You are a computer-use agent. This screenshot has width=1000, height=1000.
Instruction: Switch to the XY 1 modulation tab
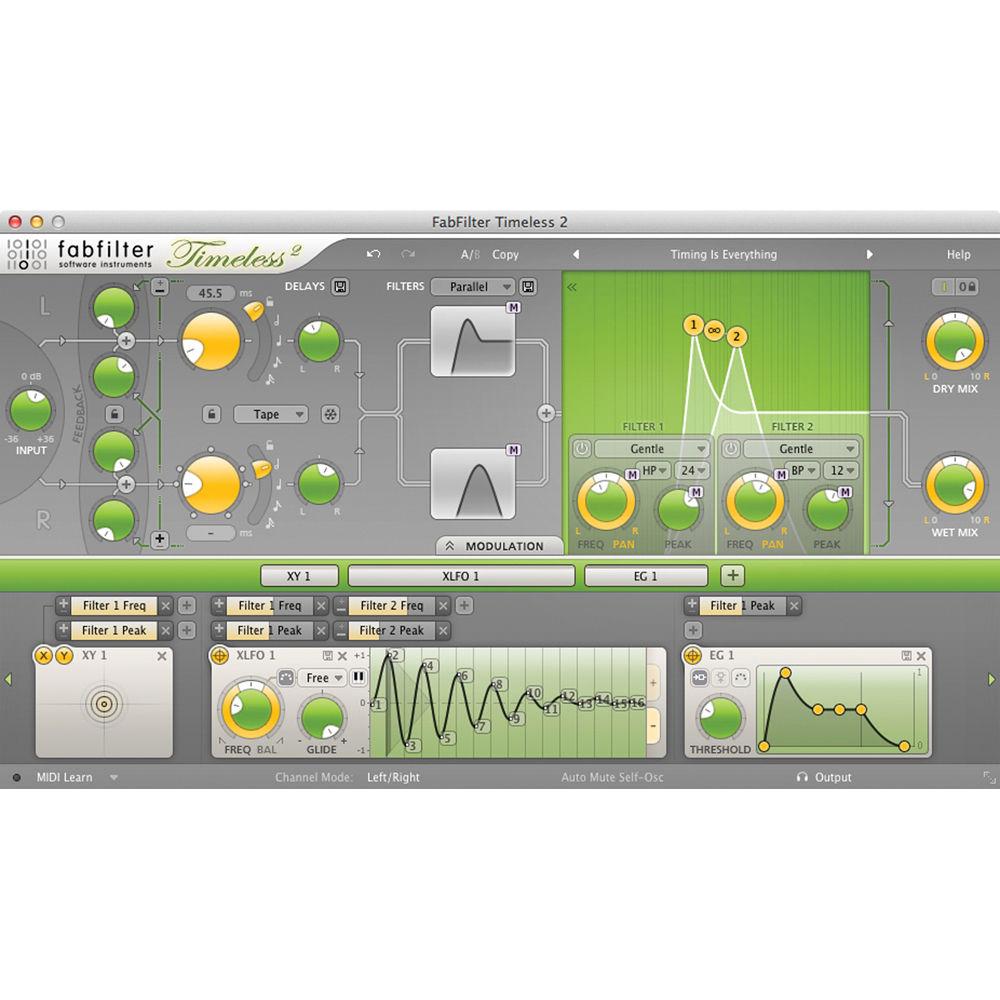pyautogui.click(x=299, y=575)
